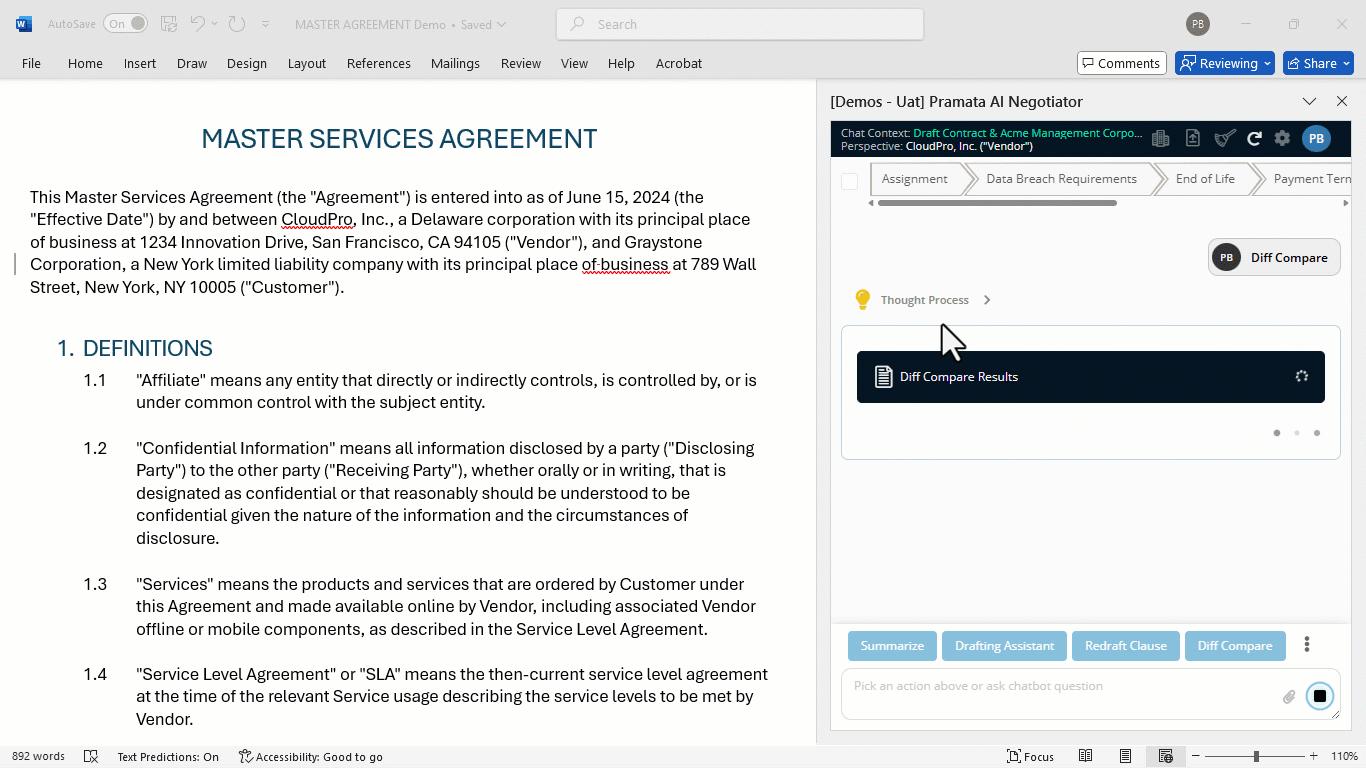Go to the Mailings ribbon tab

(455, 63)
